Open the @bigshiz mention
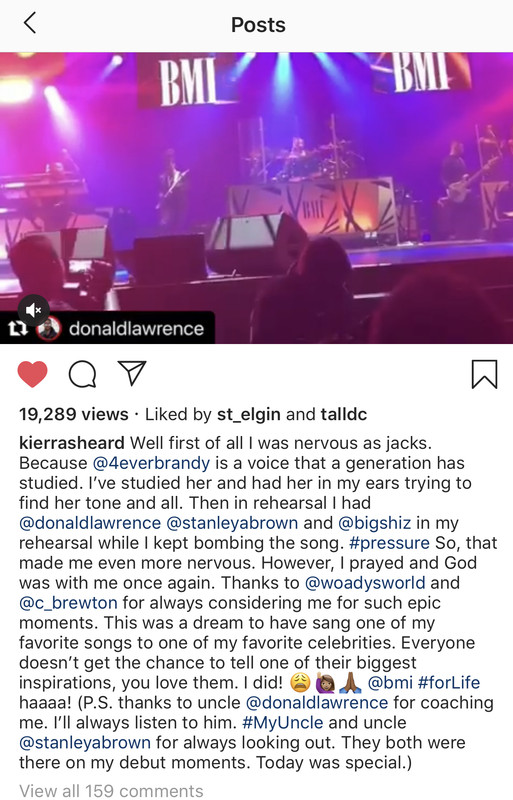This screenshot has width=513, height=800. pyautogui.click(x=374, y=523)
